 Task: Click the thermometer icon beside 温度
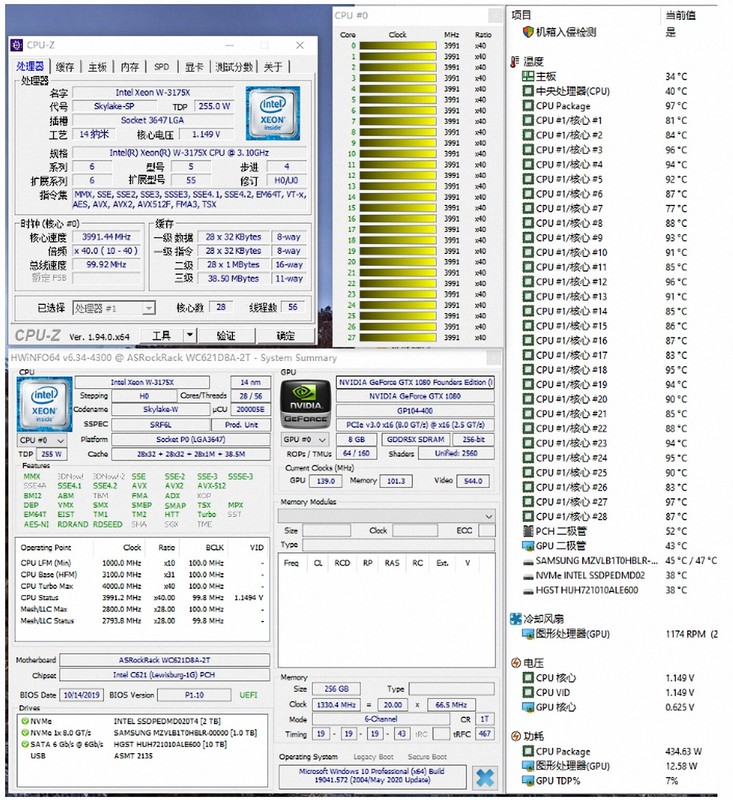pos(515,62)
